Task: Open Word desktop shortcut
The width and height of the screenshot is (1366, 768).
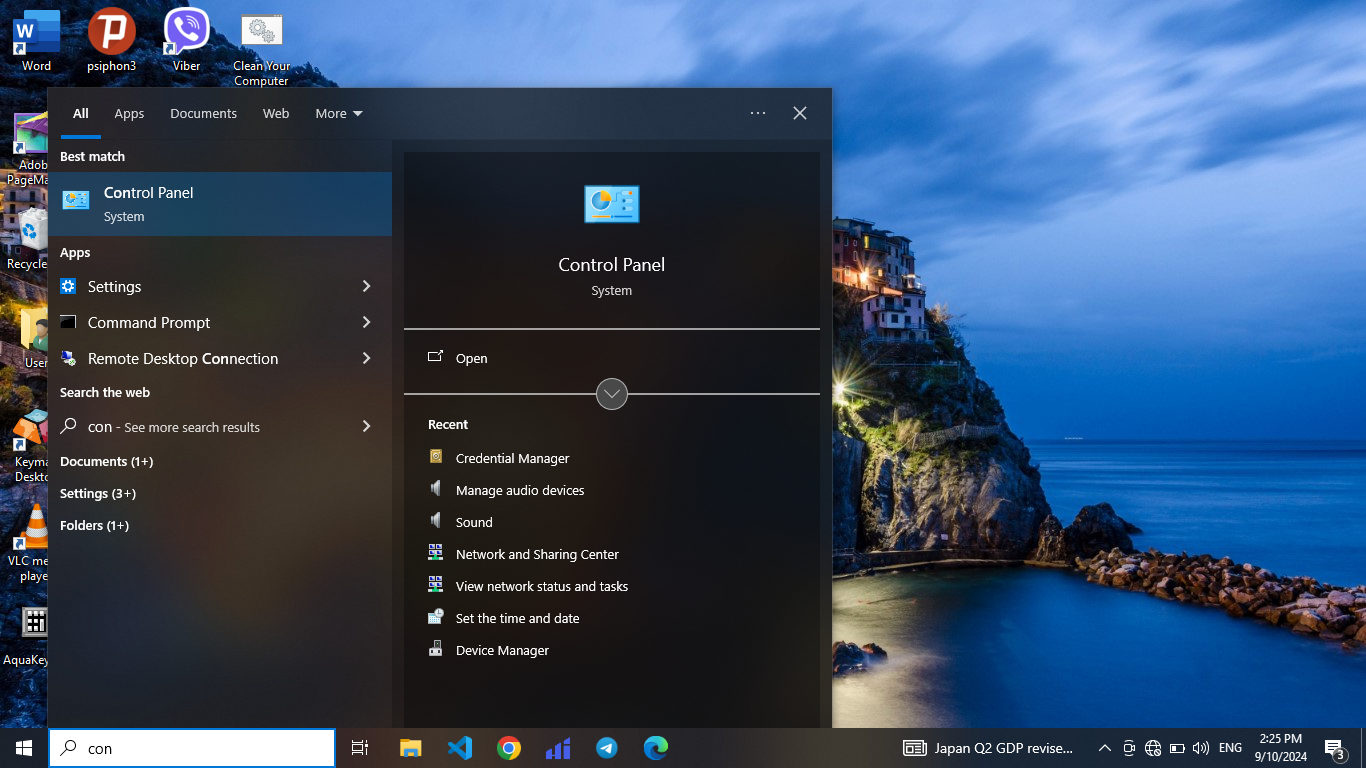Action: [x=36, y=41]
